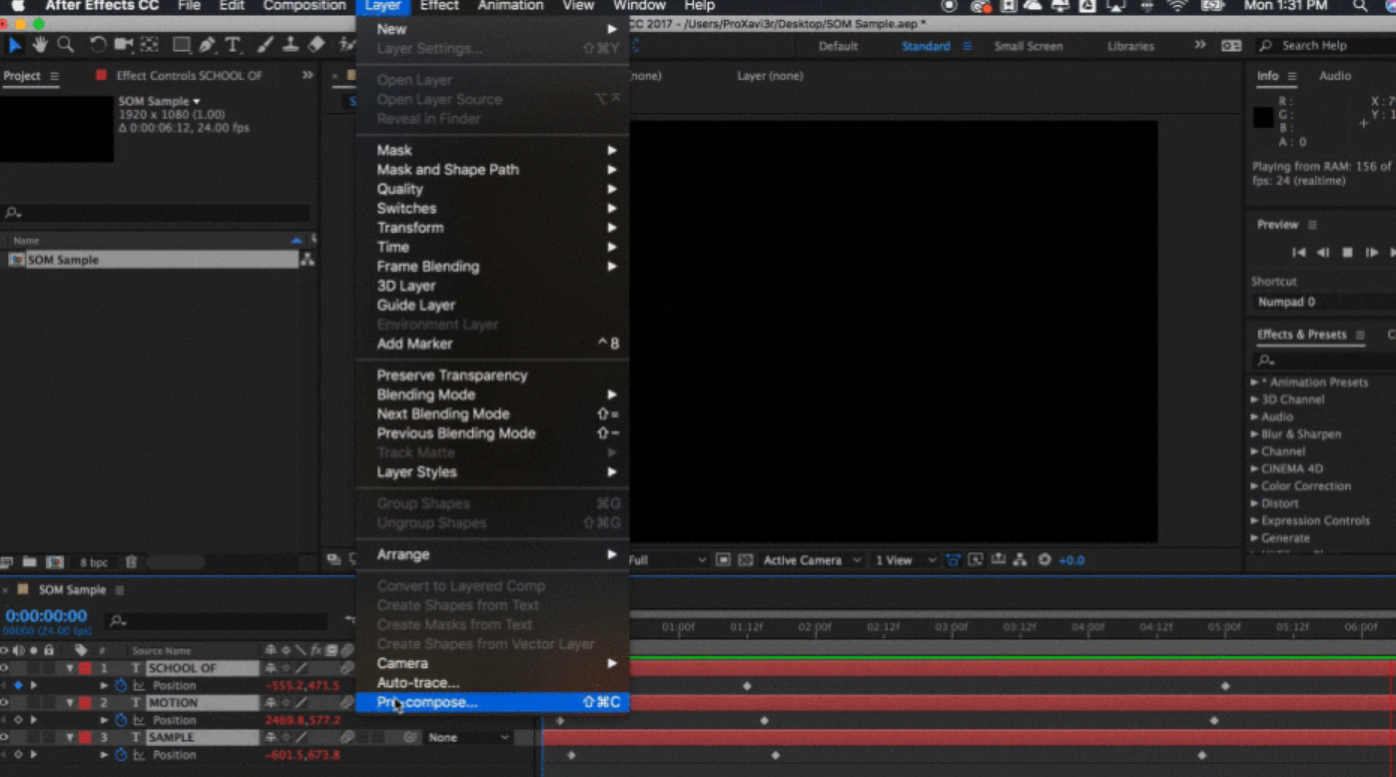The image size is (1396, 777).
Task: Open Mask submenu in Layer menu
Action: click(492, 150)
